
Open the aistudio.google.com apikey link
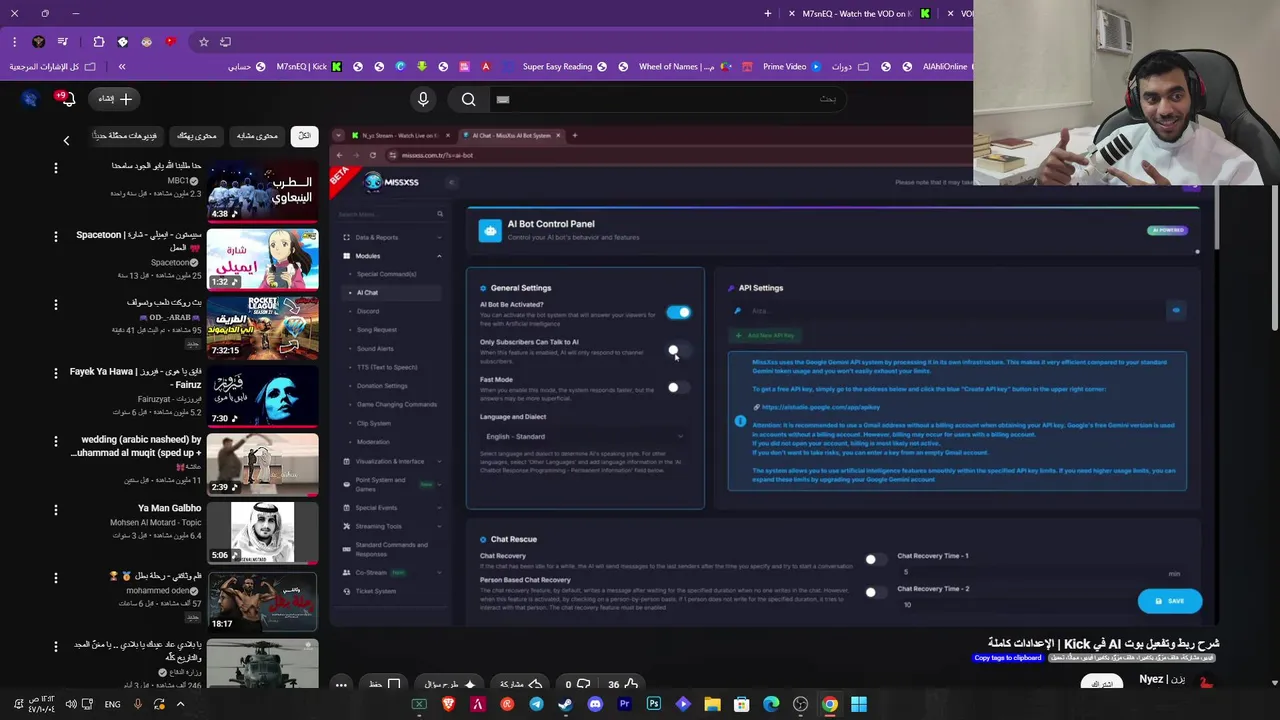[820, 407]
